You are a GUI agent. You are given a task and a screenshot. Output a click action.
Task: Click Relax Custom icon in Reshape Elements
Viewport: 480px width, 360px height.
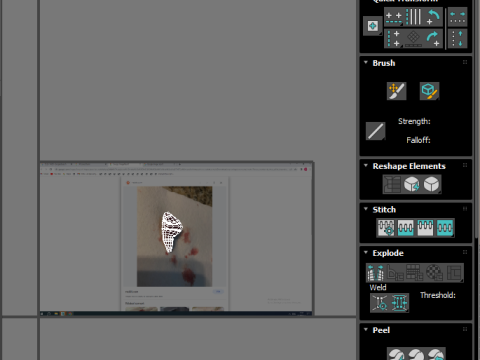[x=432, y=184]
